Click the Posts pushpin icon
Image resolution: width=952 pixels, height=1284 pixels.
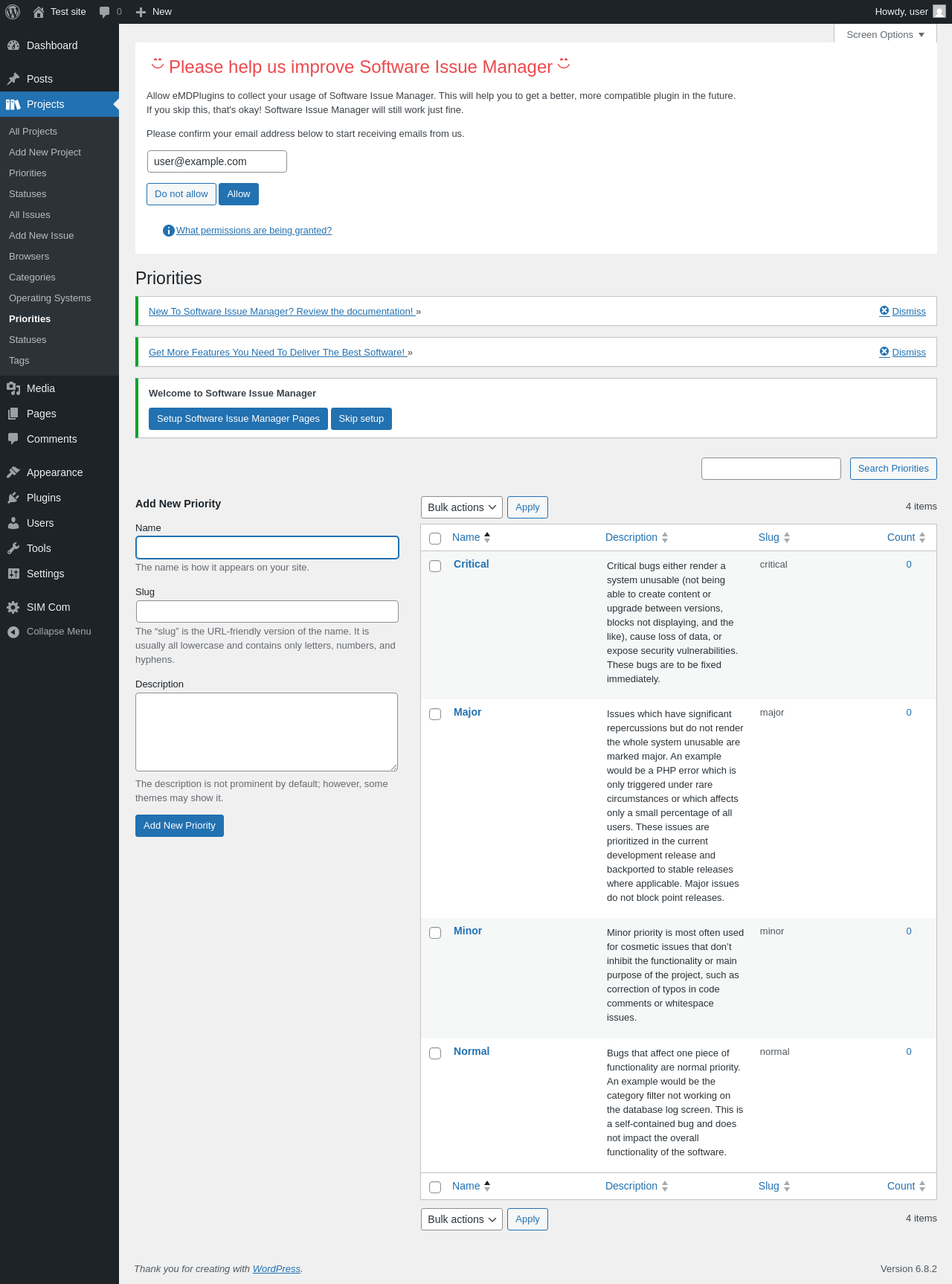click(13, 79)
